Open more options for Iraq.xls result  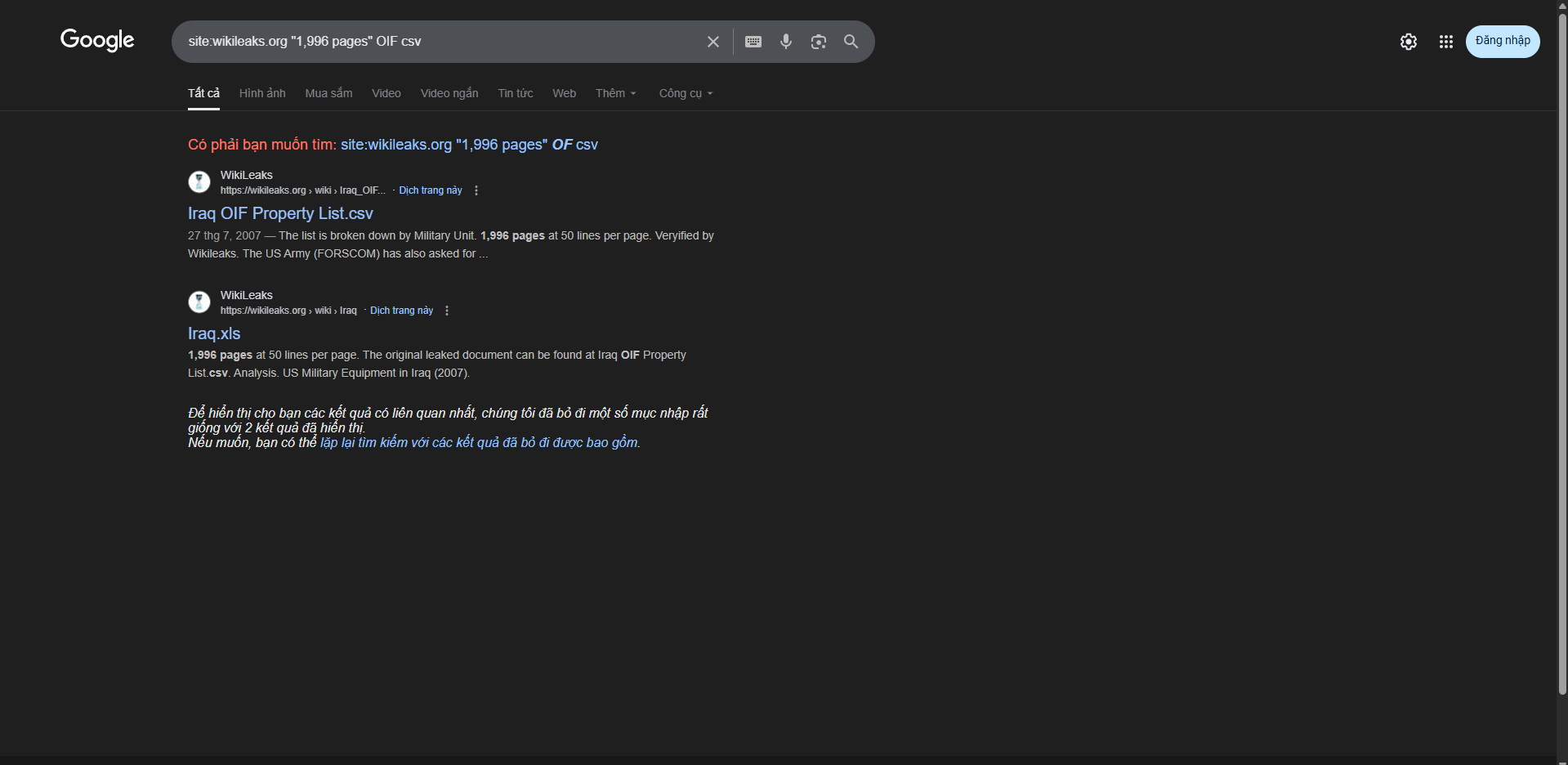click(447, 311)
